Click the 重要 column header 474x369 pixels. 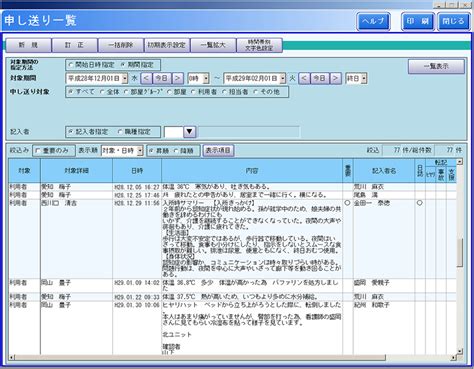click(348, 171)
